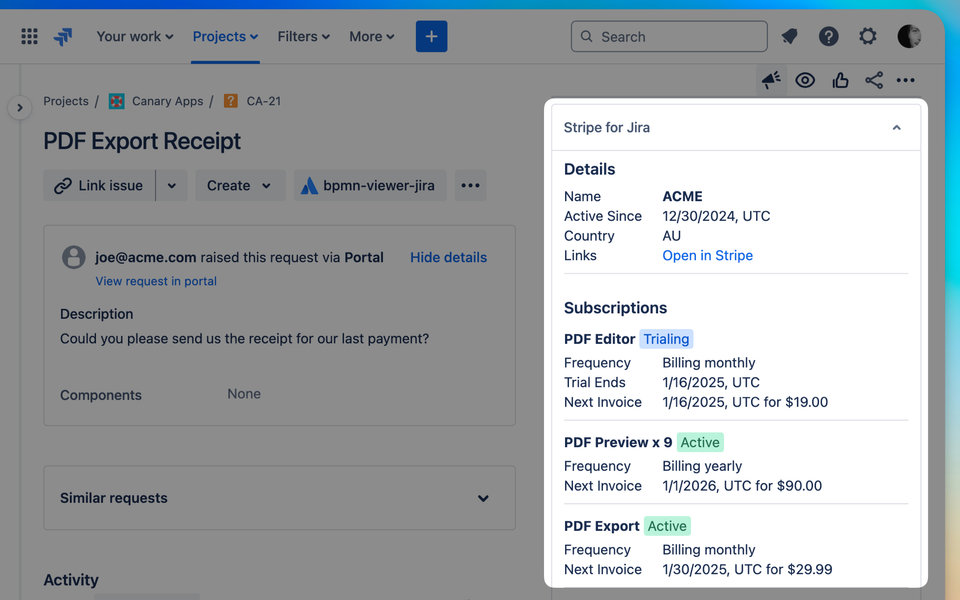This screenshot has width=960, height=600.
Task: Expand the Similar requests section
Action: (x=279, y=498)
